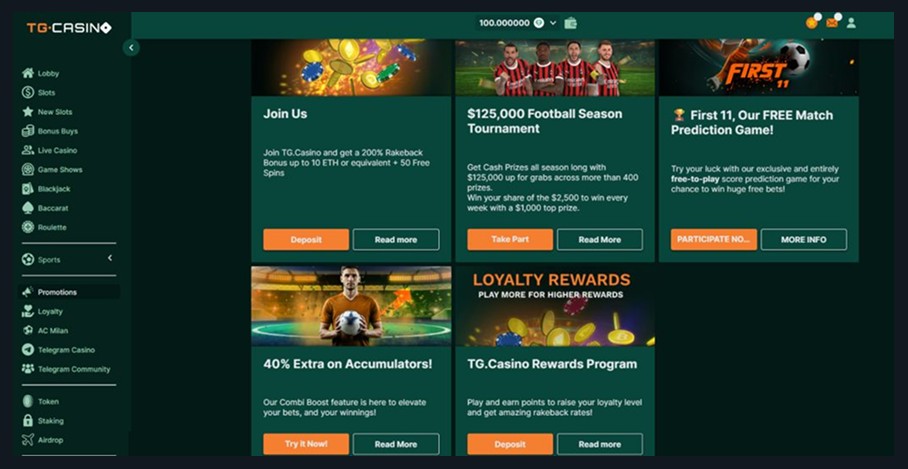
Task: Open the user profile icon
Action: 851,23
